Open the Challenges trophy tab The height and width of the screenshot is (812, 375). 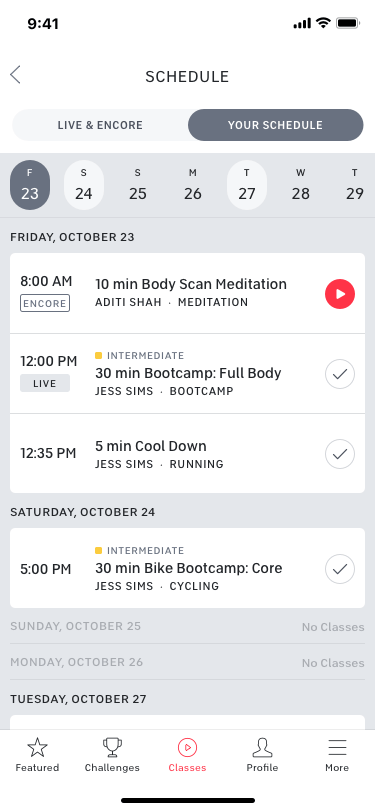112,755
